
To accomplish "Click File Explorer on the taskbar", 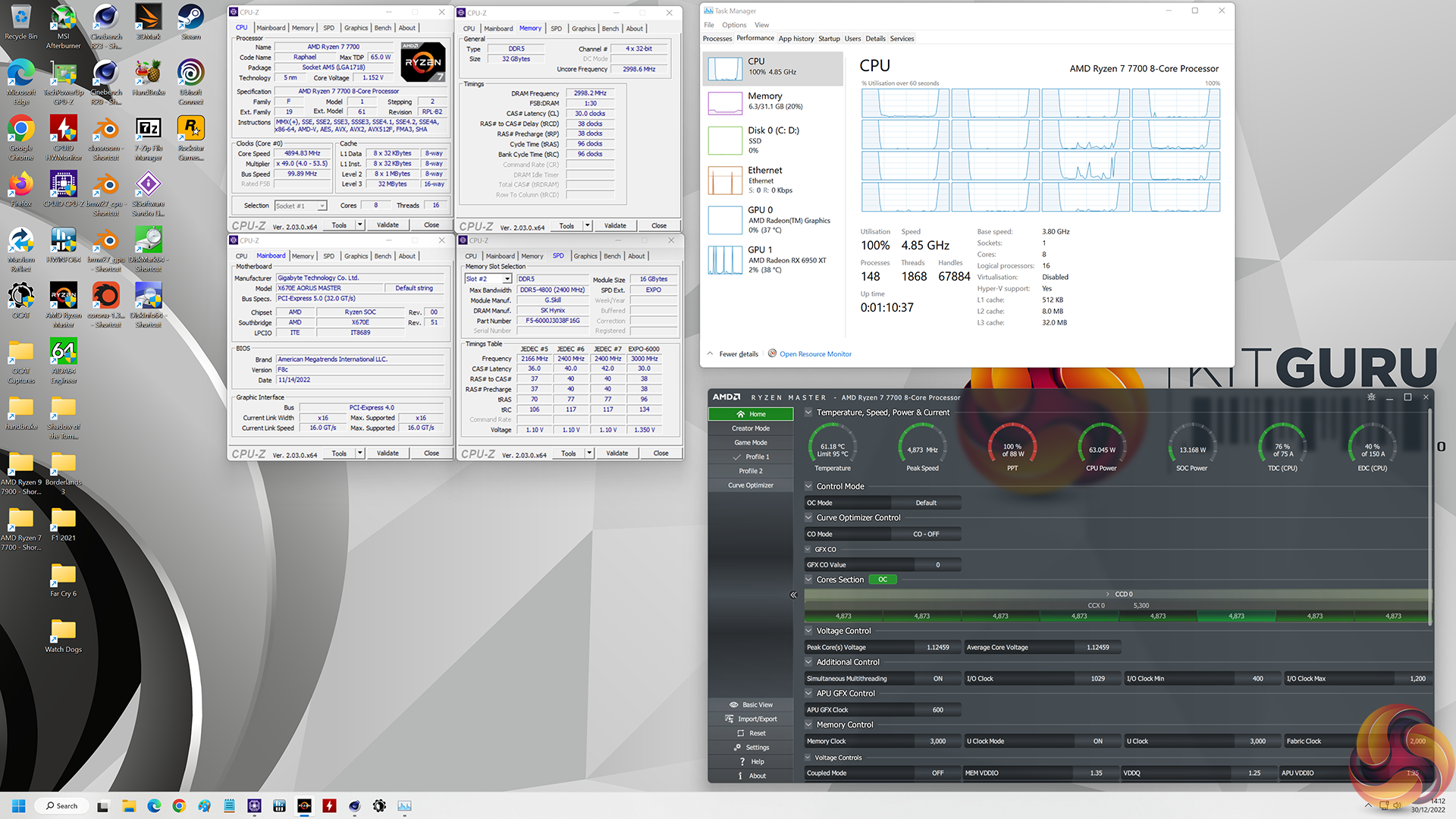I will pyautogui.click(x=129, y=806).
